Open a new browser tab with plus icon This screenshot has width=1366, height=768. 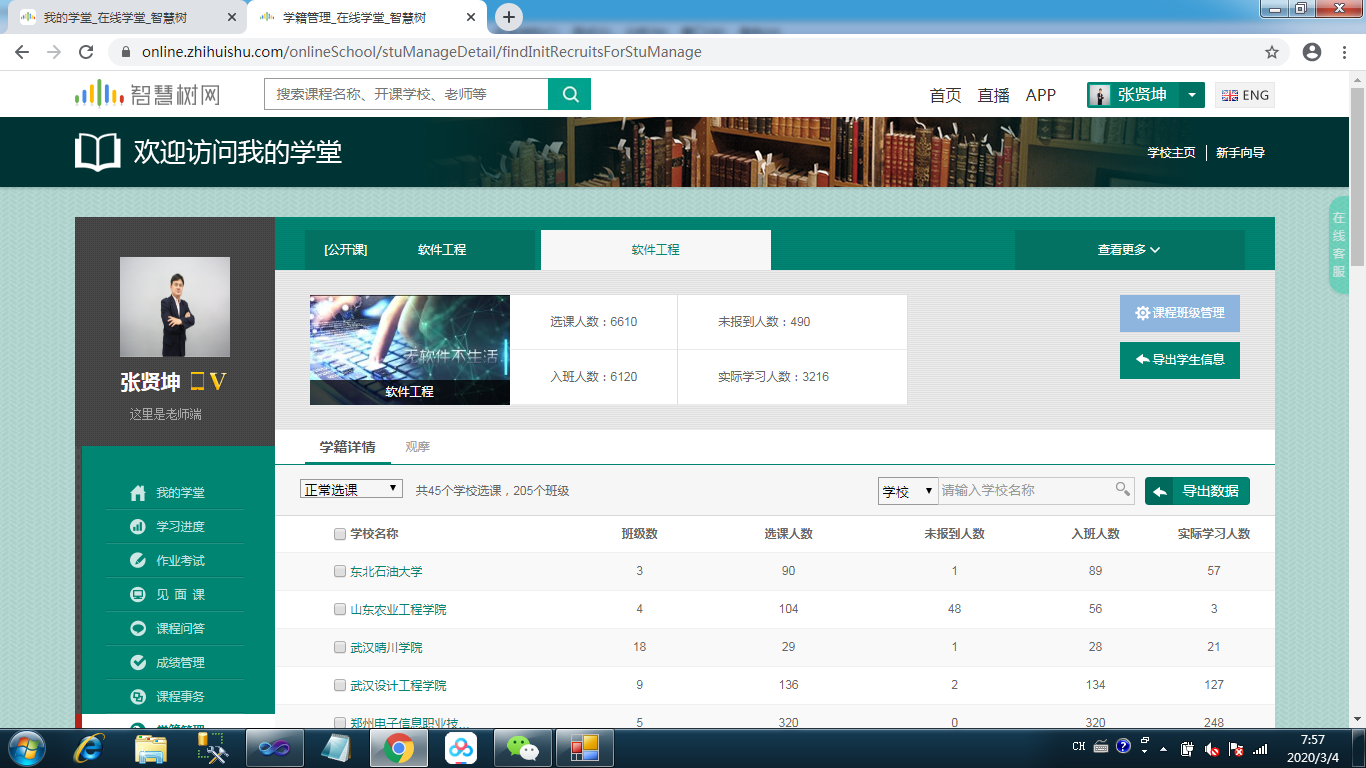click(x=509, y=17)
